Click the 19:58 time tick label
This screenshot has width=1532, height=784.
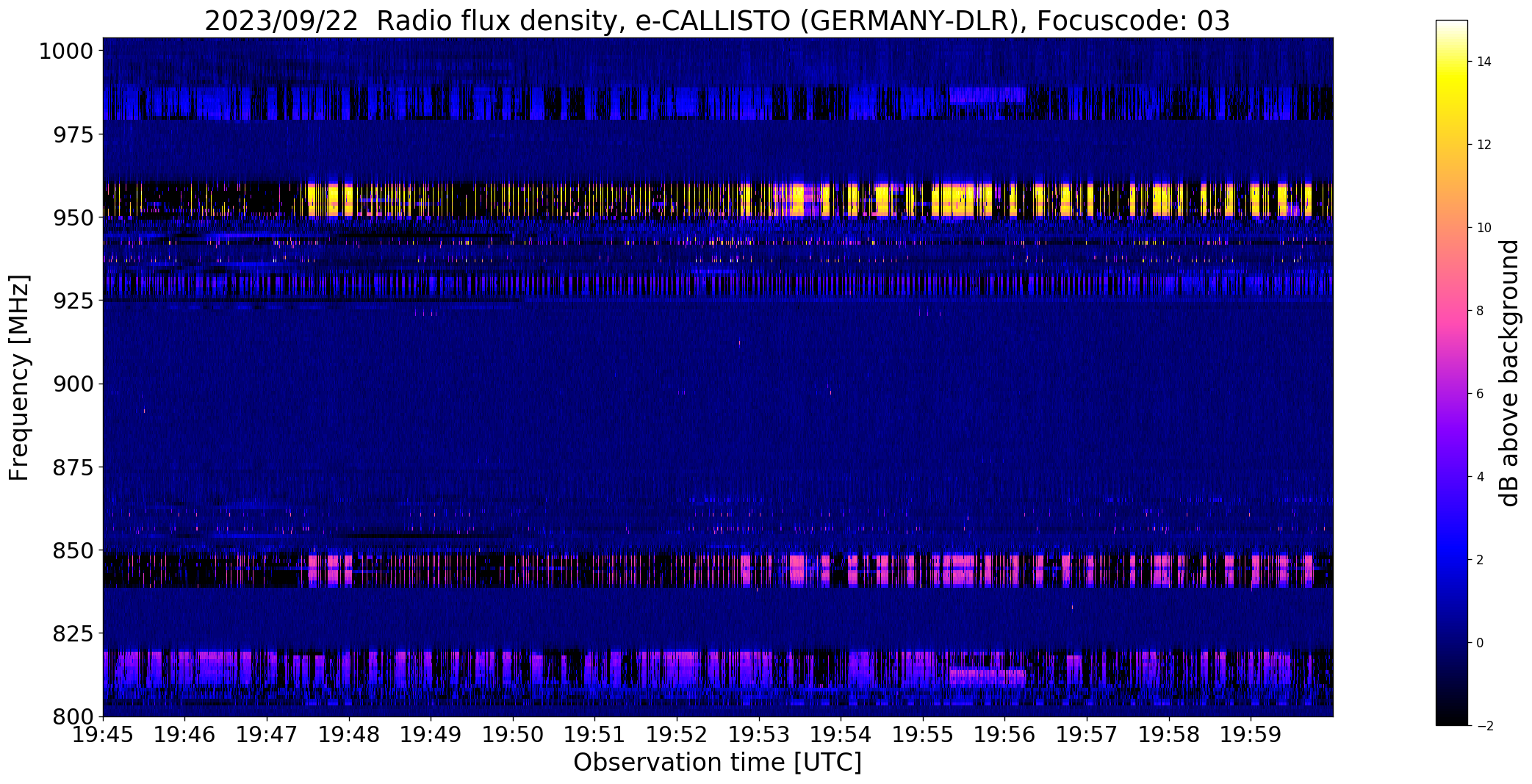click(1169, 735)
